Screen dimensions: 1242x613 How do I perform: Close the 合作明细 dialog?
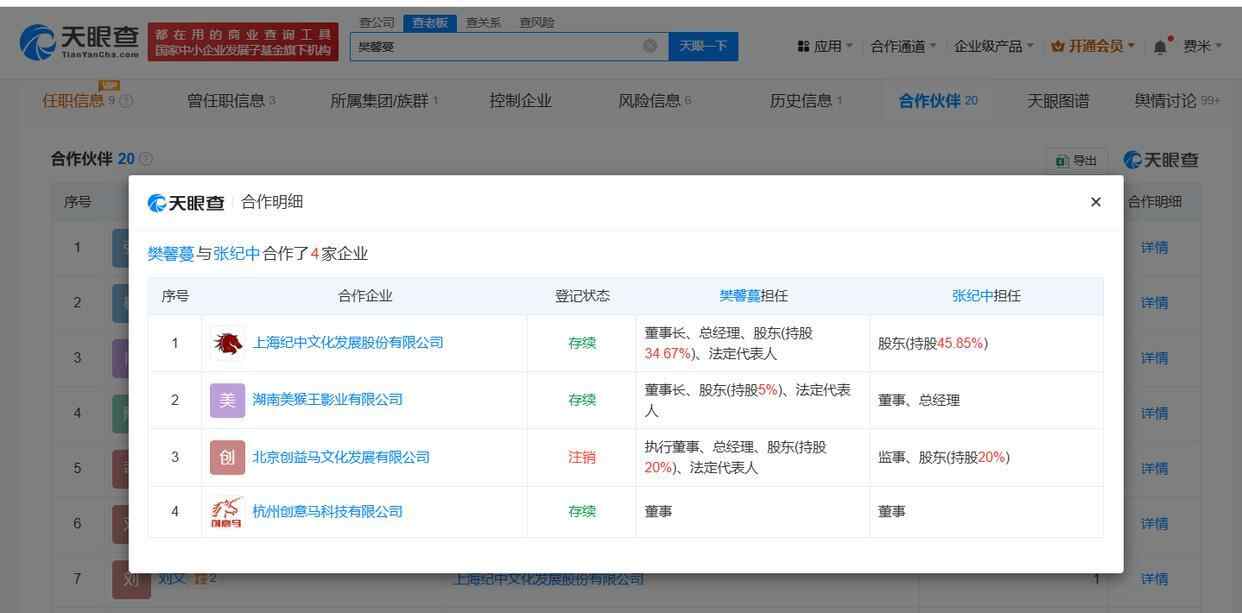1095,202
